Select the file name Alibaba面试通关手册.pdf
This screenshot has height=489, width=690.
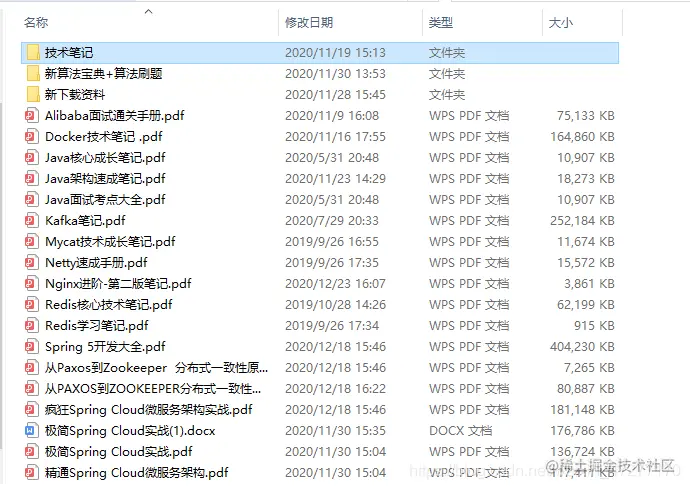click(x=114, y=116)
